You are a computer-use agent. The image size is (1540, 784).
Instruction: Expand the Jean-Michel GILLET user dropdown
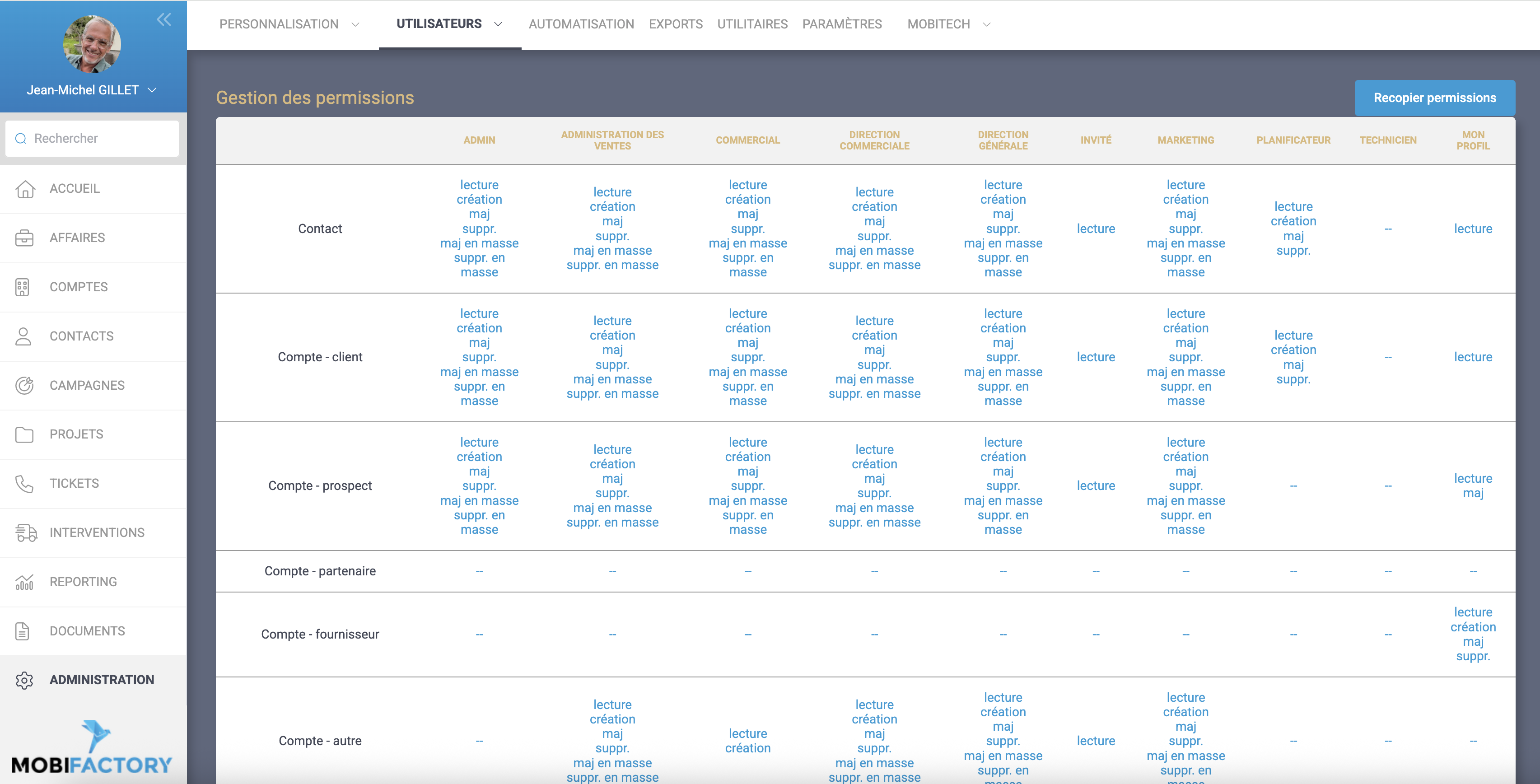[x=153, y=90]
